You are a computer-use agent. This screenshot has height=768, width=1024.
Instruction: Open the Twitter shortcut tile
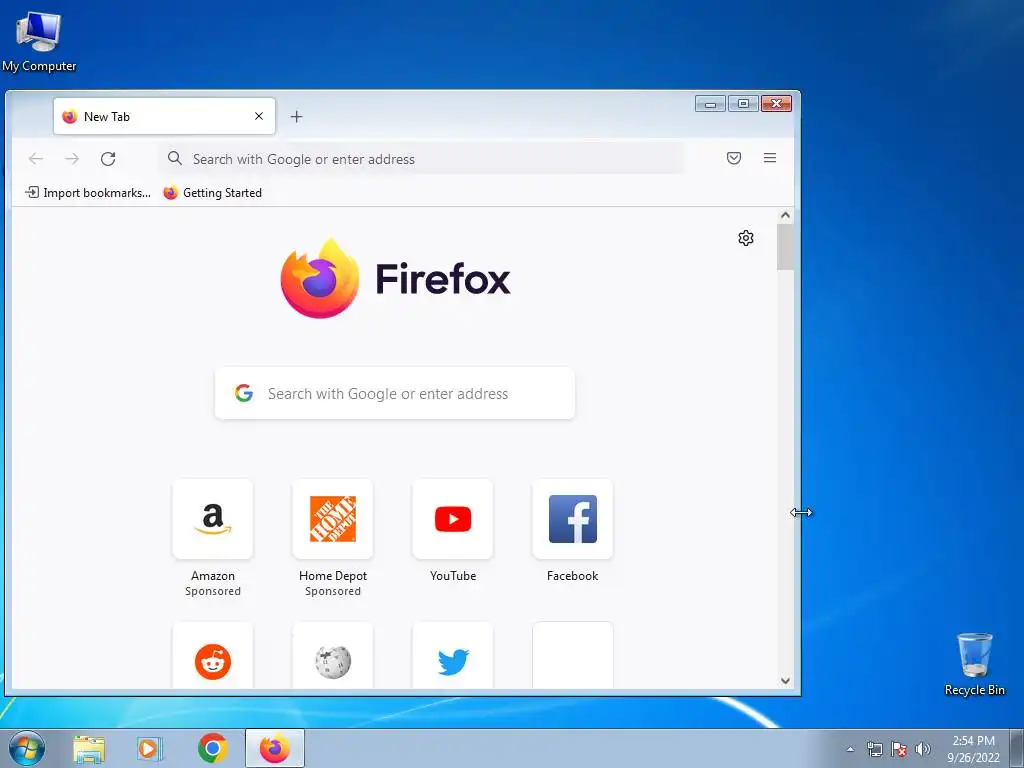point(453,656)
